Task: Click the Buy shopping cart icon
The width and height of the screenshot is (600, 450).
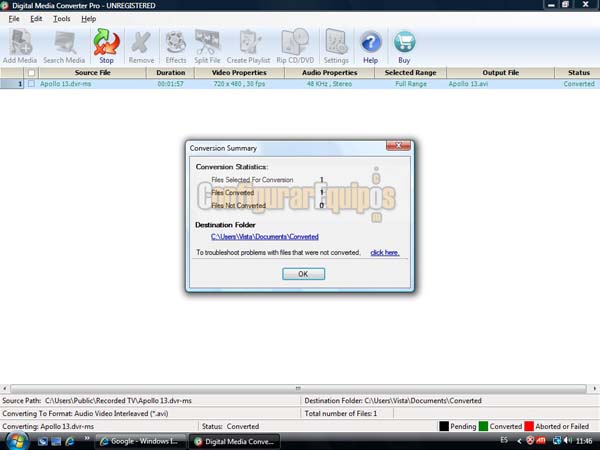Action: [x=404, y=46]
